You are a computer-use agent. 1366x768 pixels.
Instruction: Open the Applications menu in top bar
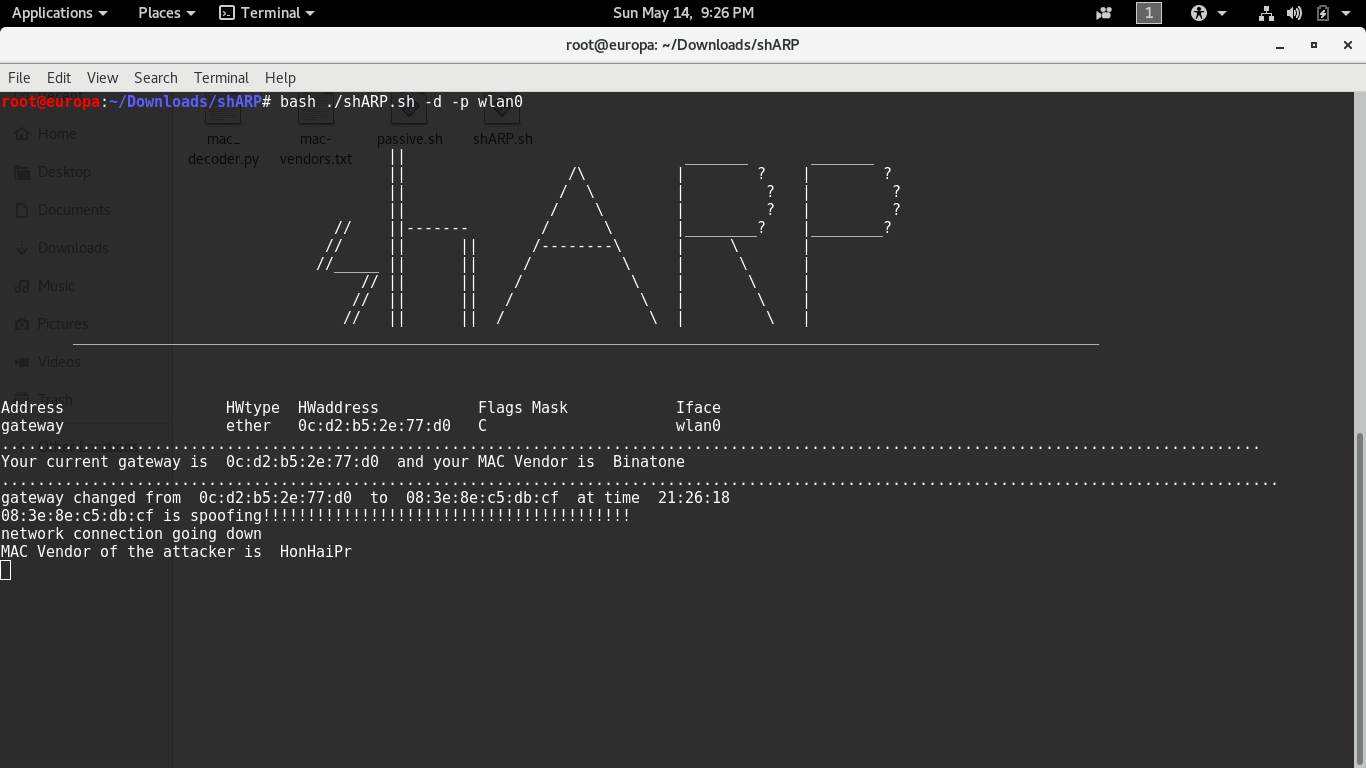pos(59,13)
